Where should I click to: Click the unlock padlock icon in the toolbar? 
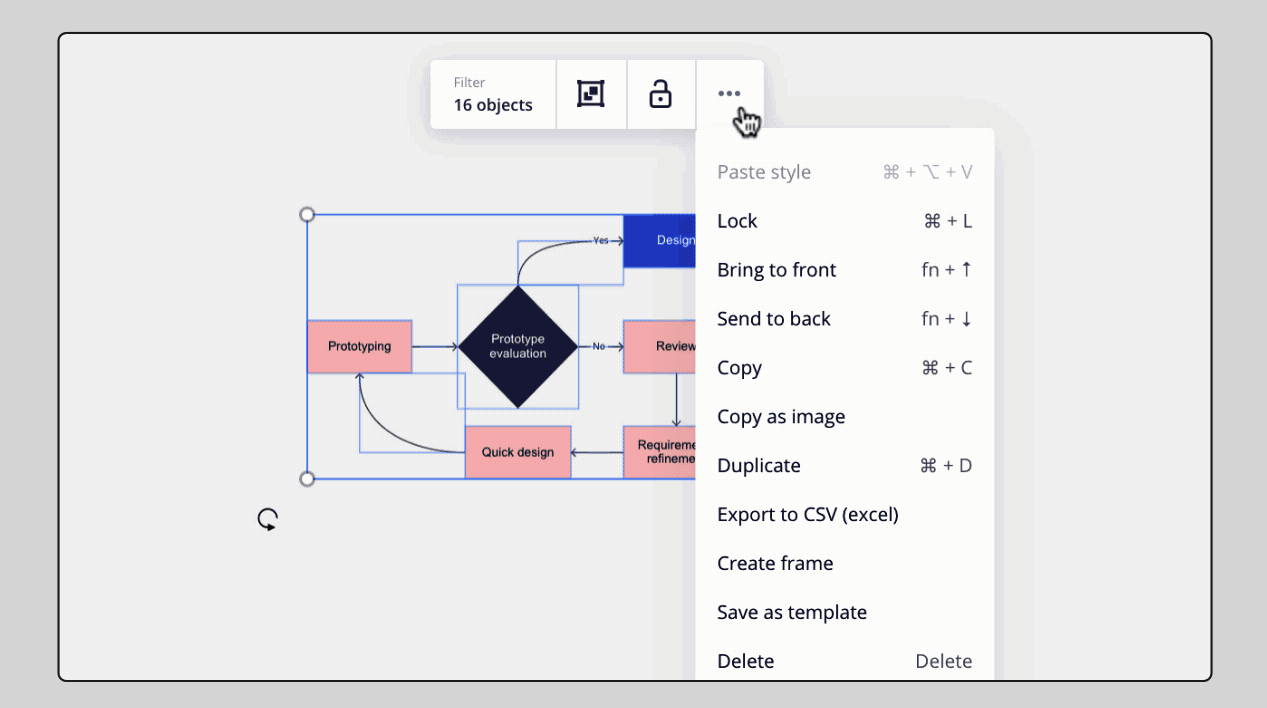coord(660,93)
